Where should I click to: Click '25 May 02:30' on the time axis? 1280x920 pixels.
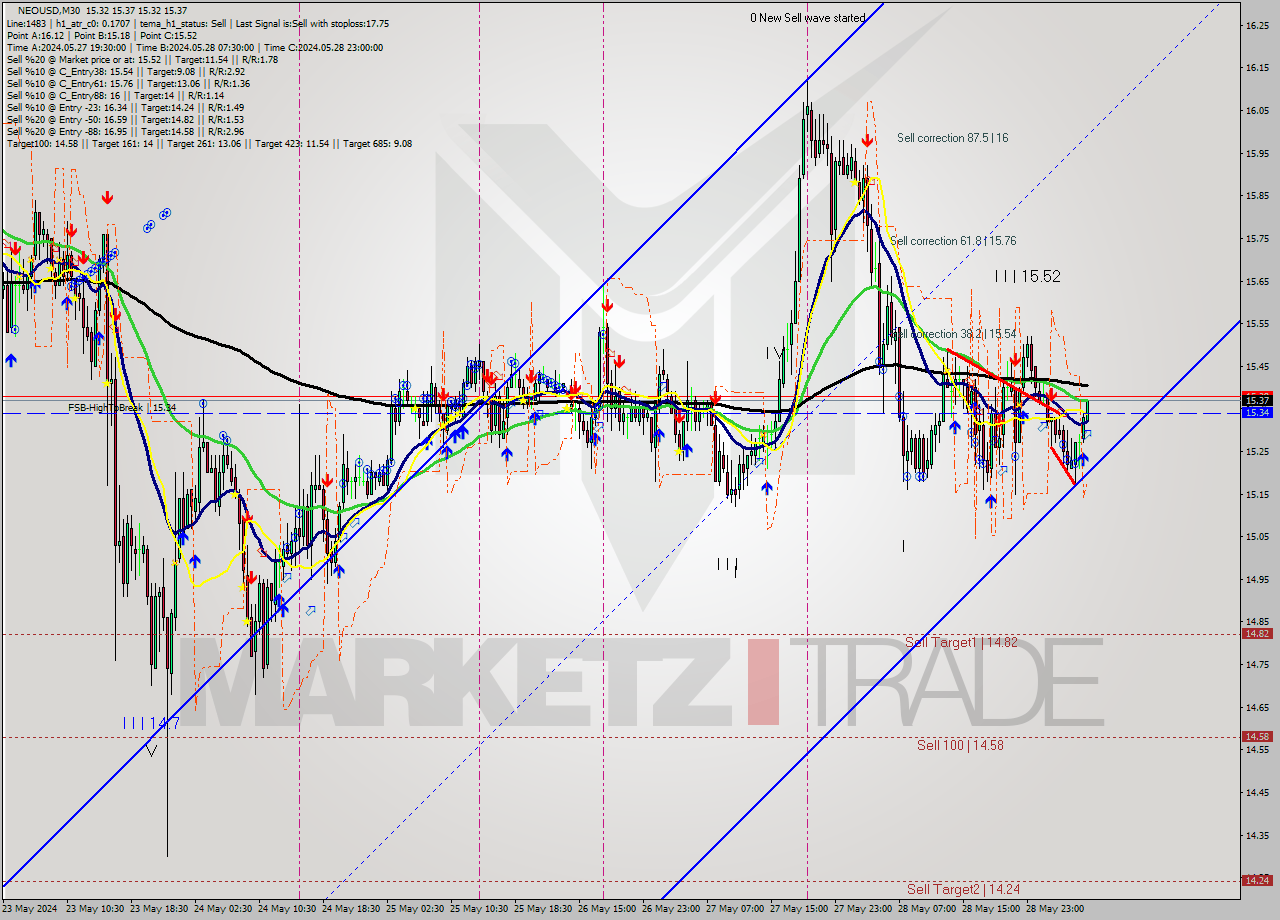(x=414, y=909)
